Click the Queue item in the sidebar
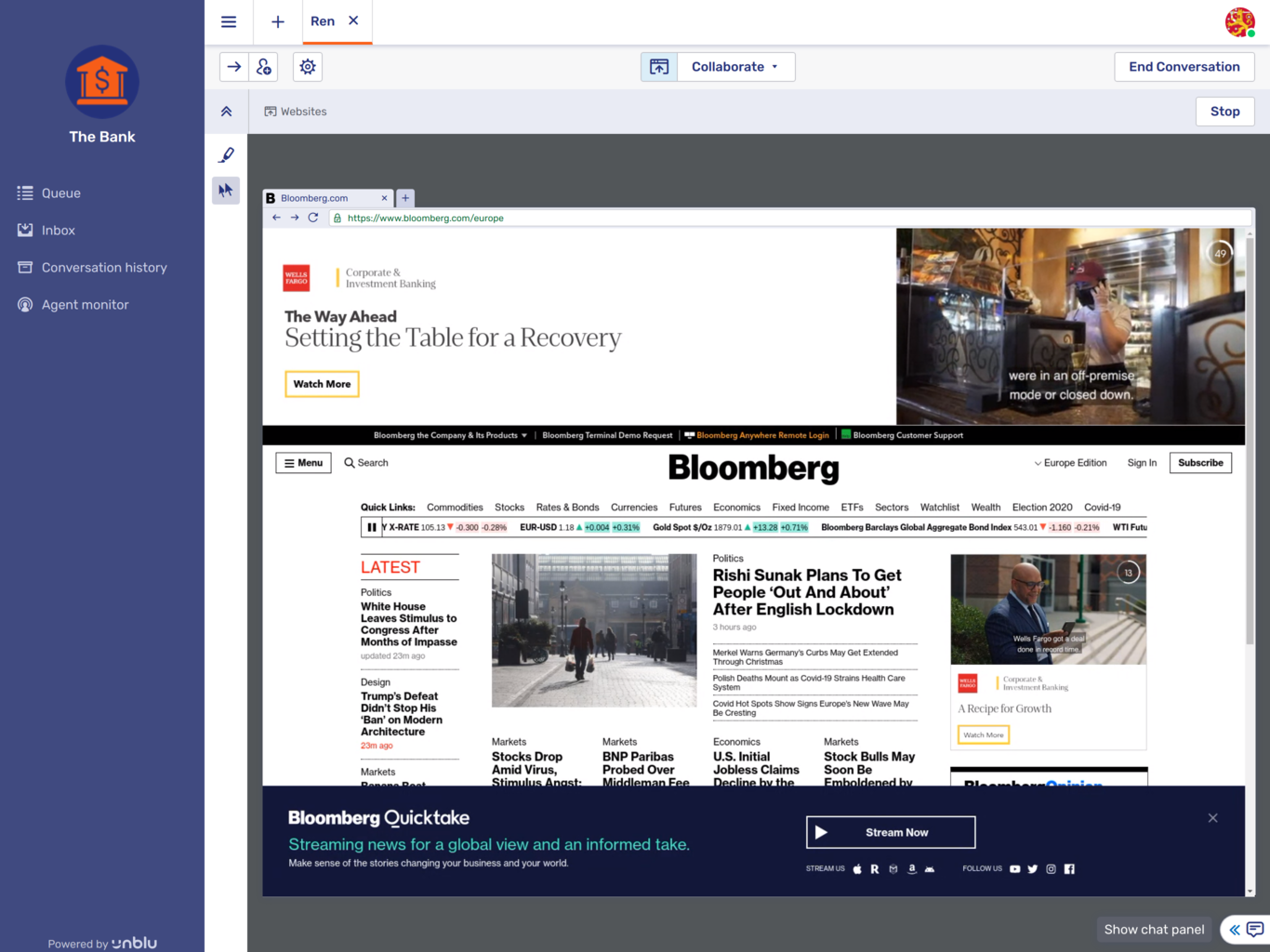The image size is (1270, 952). [60, 192]
